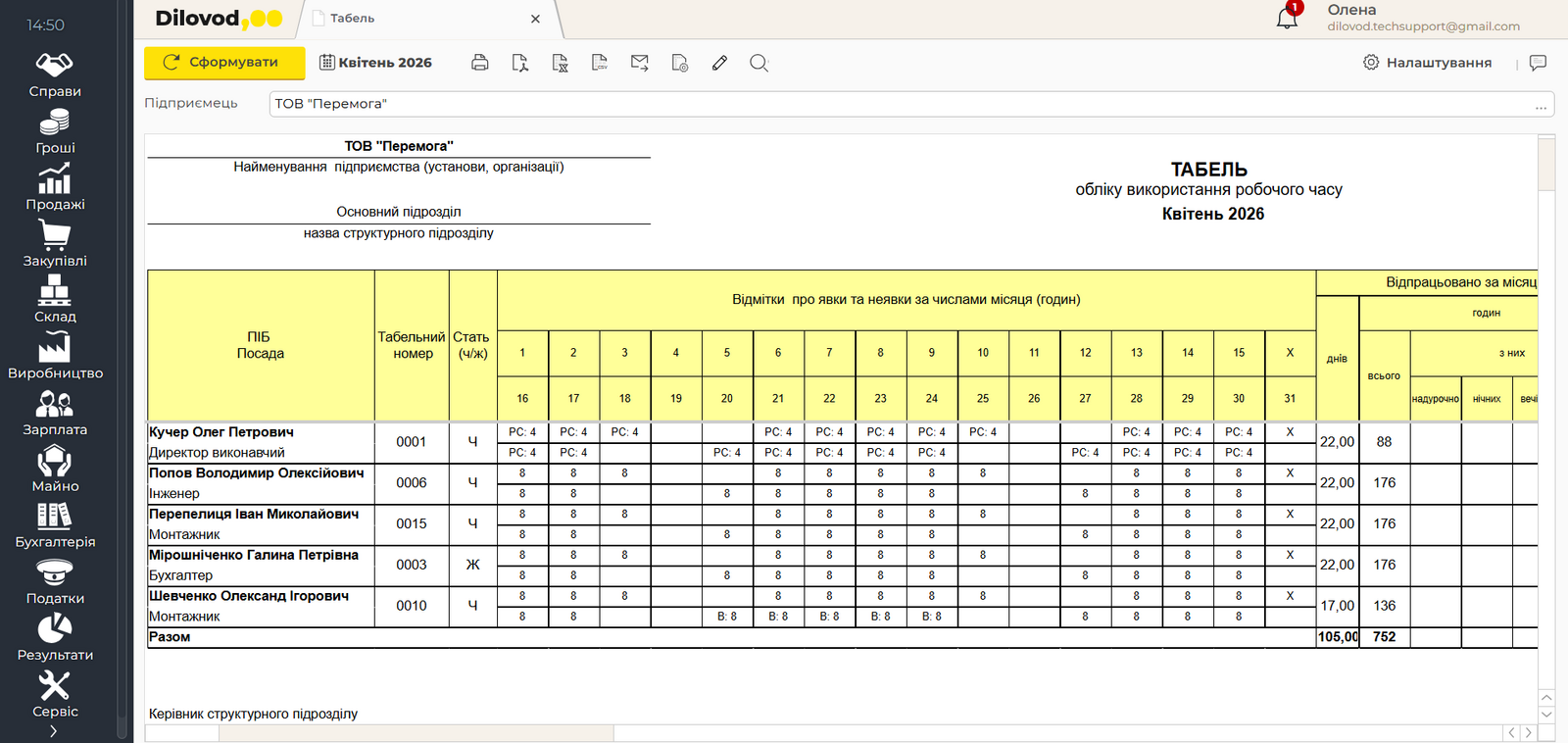Open the Закупівлі section in sidebar
This screenshot has height=743, width=1568.
point(55,245)
